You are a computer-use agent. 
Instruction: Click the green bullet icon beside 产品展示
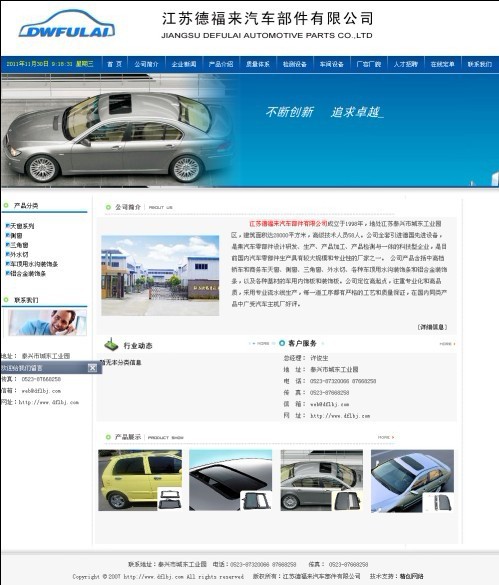pos(108,437)
